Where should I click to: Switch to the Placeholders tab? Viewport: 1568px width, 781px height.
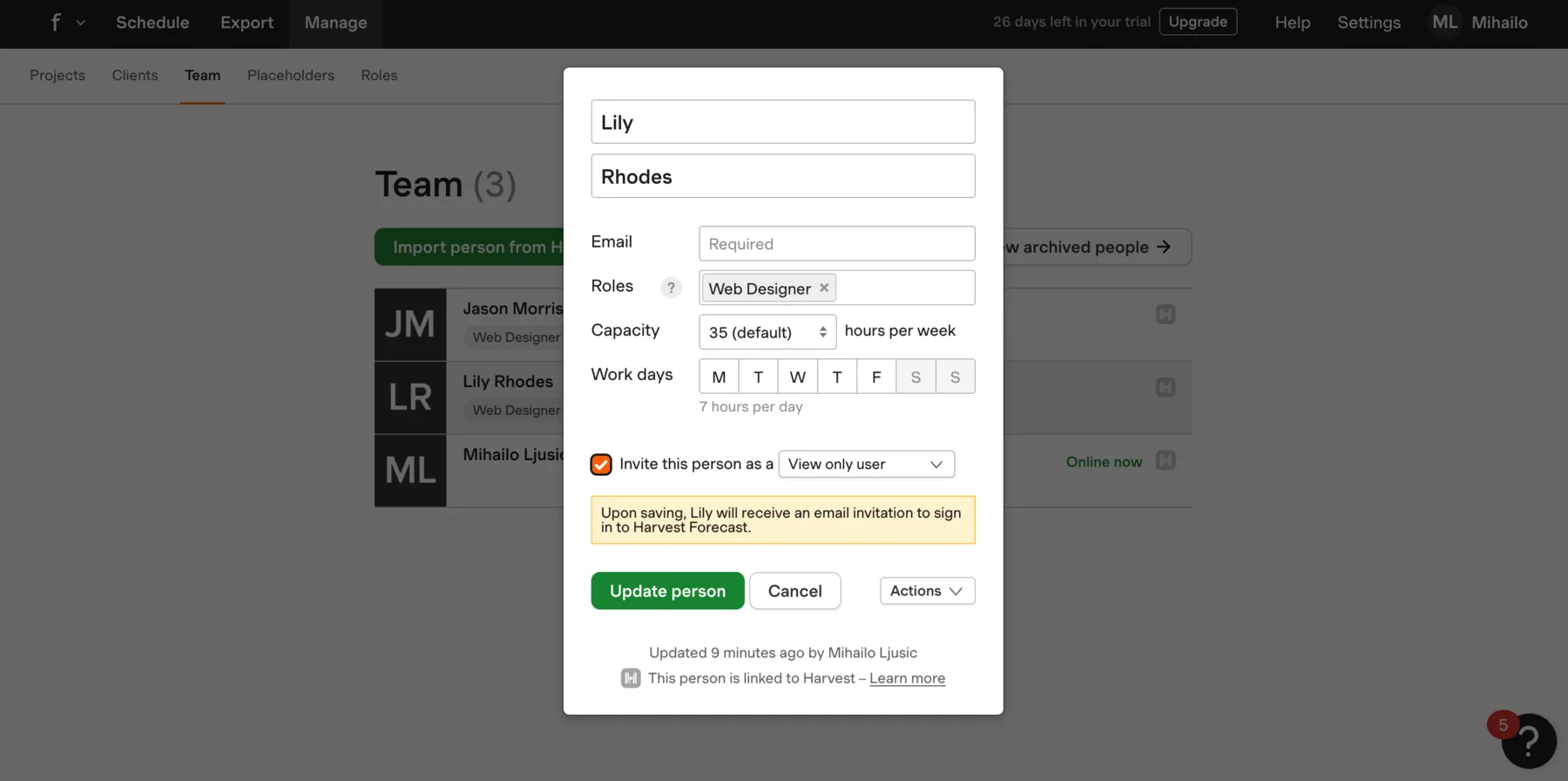pos(291,76)
